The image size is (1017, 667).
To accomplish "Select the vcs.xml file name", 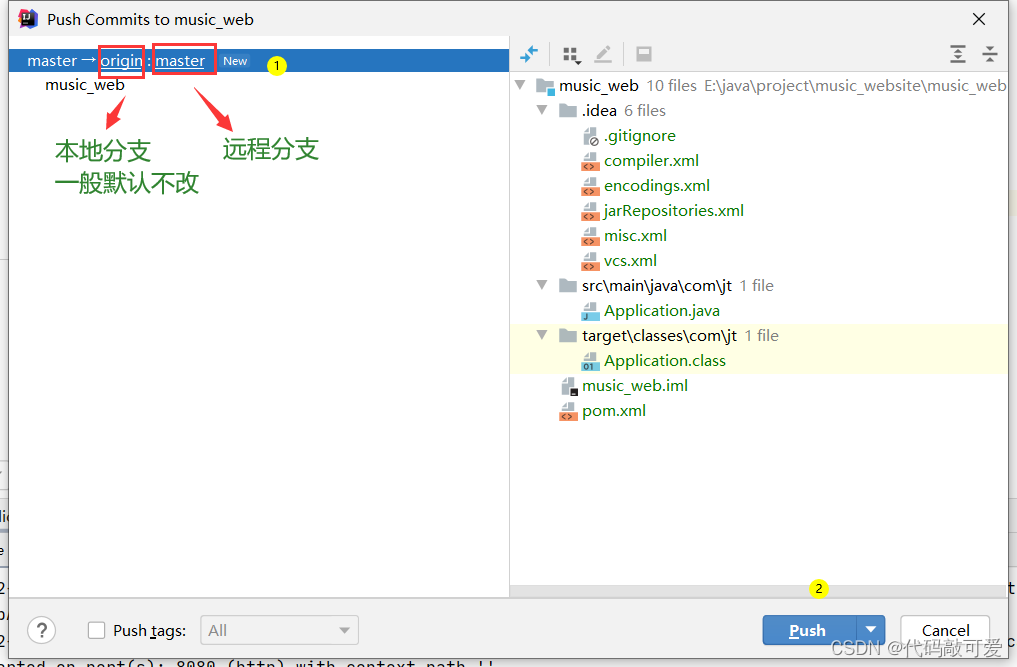I will [630, 261].
